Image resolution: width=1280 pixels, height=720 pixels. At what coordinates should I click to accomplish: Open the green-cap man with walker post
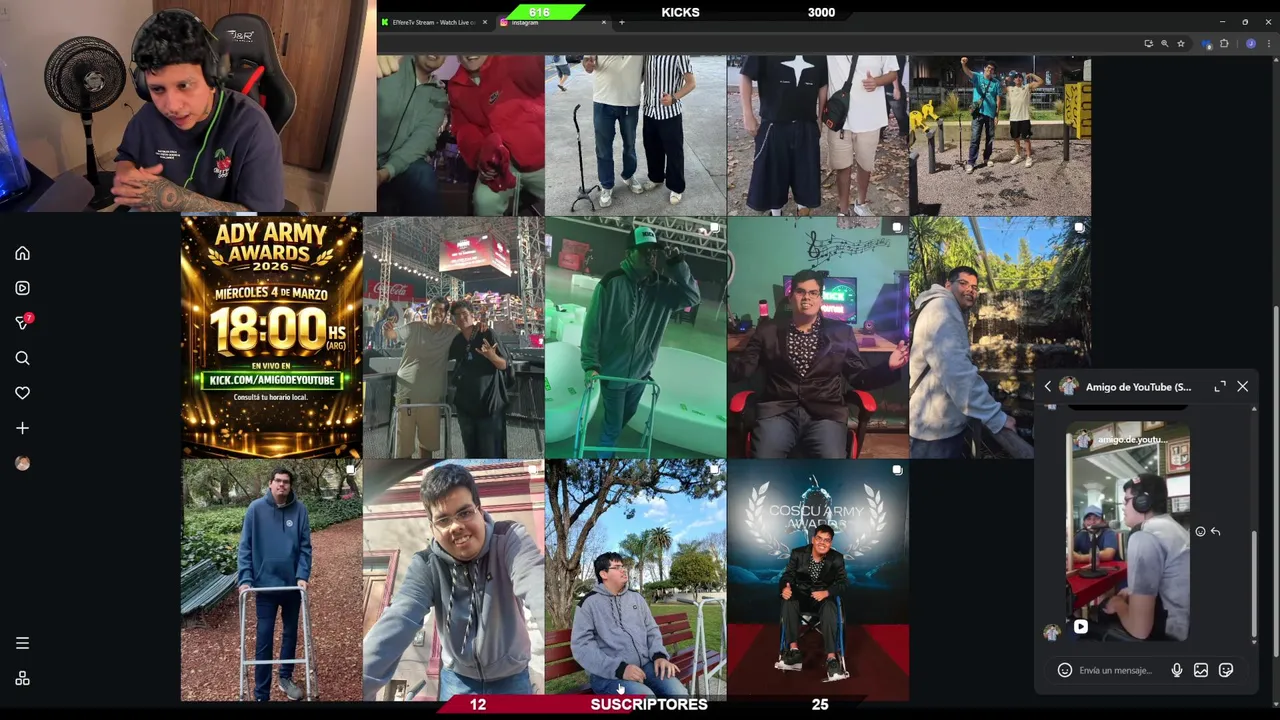click(636, 337)
